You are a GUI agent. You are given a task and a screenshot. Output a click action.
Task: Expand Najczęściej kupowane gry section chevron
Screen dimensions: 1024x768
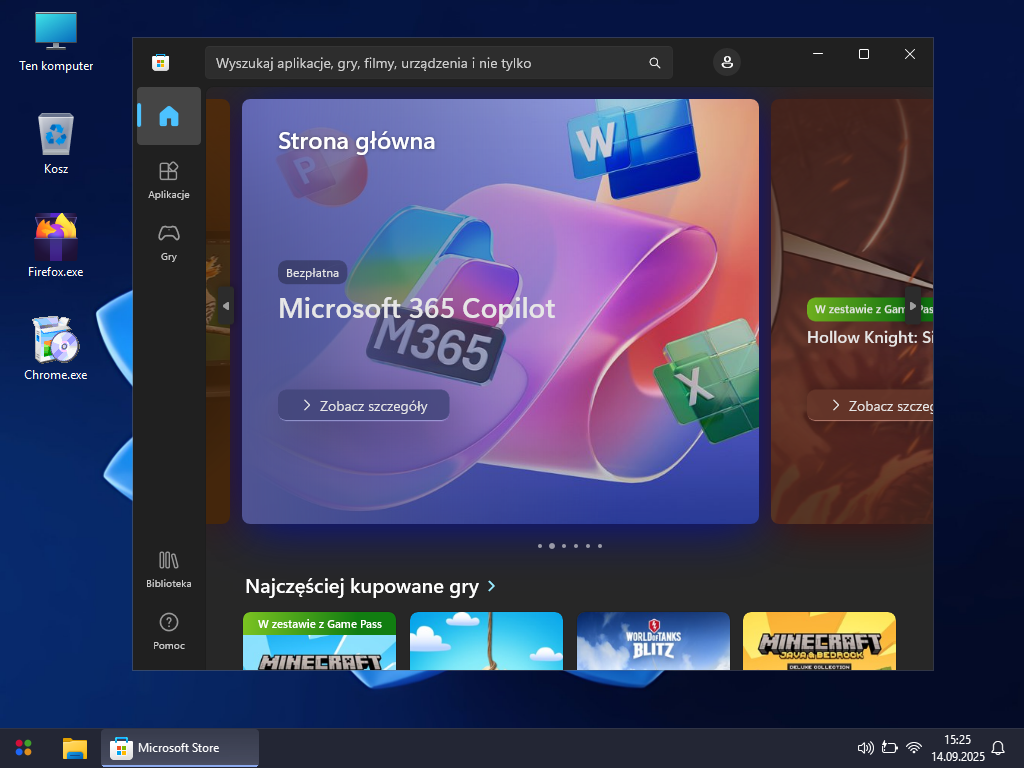tap(492, 586)
